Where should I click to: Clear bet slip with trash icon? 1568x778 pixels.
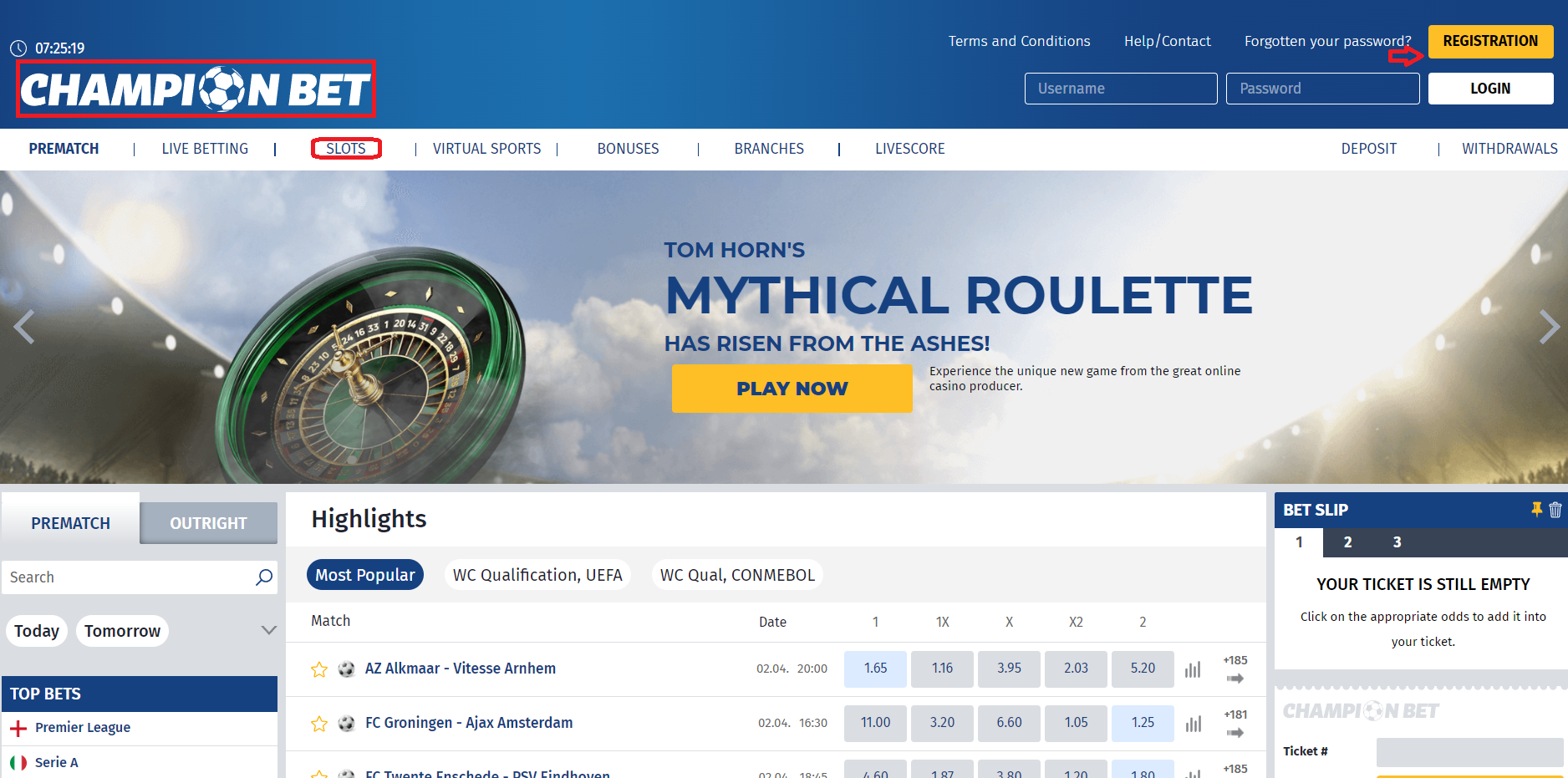point(1555,509)
